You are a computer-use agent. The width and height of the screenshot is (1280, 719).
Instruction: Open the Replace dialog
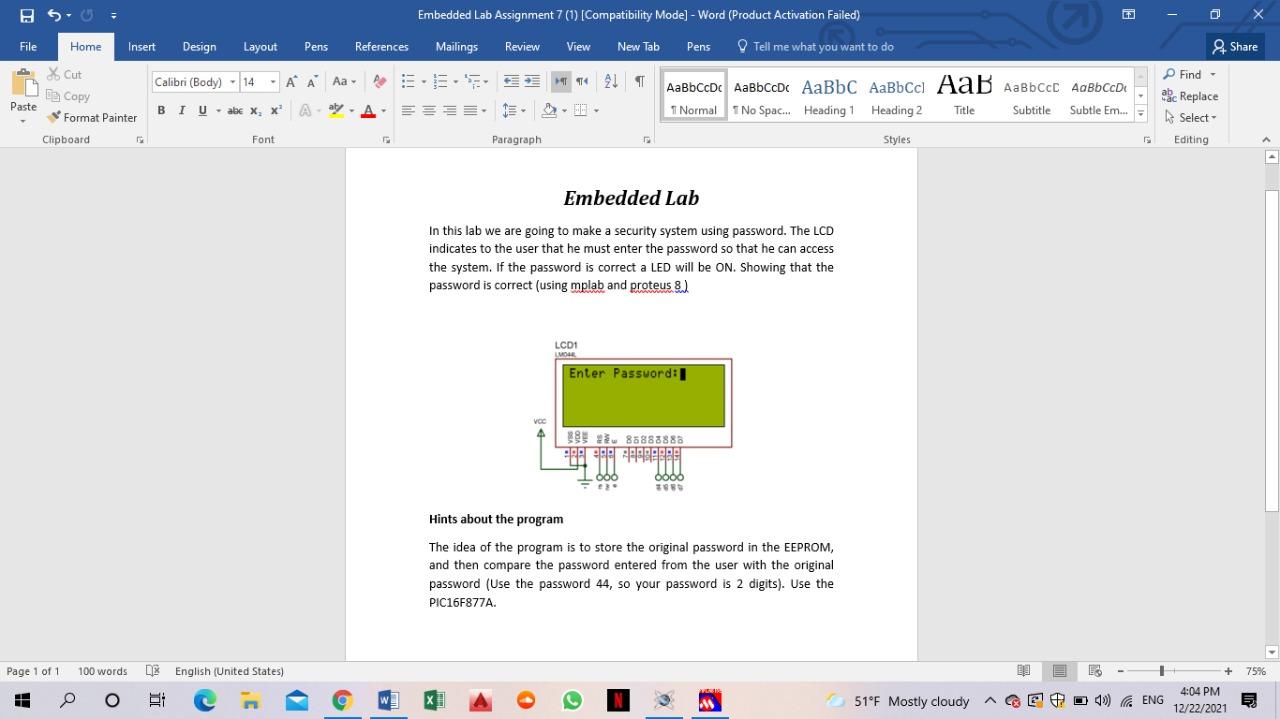1190,96
